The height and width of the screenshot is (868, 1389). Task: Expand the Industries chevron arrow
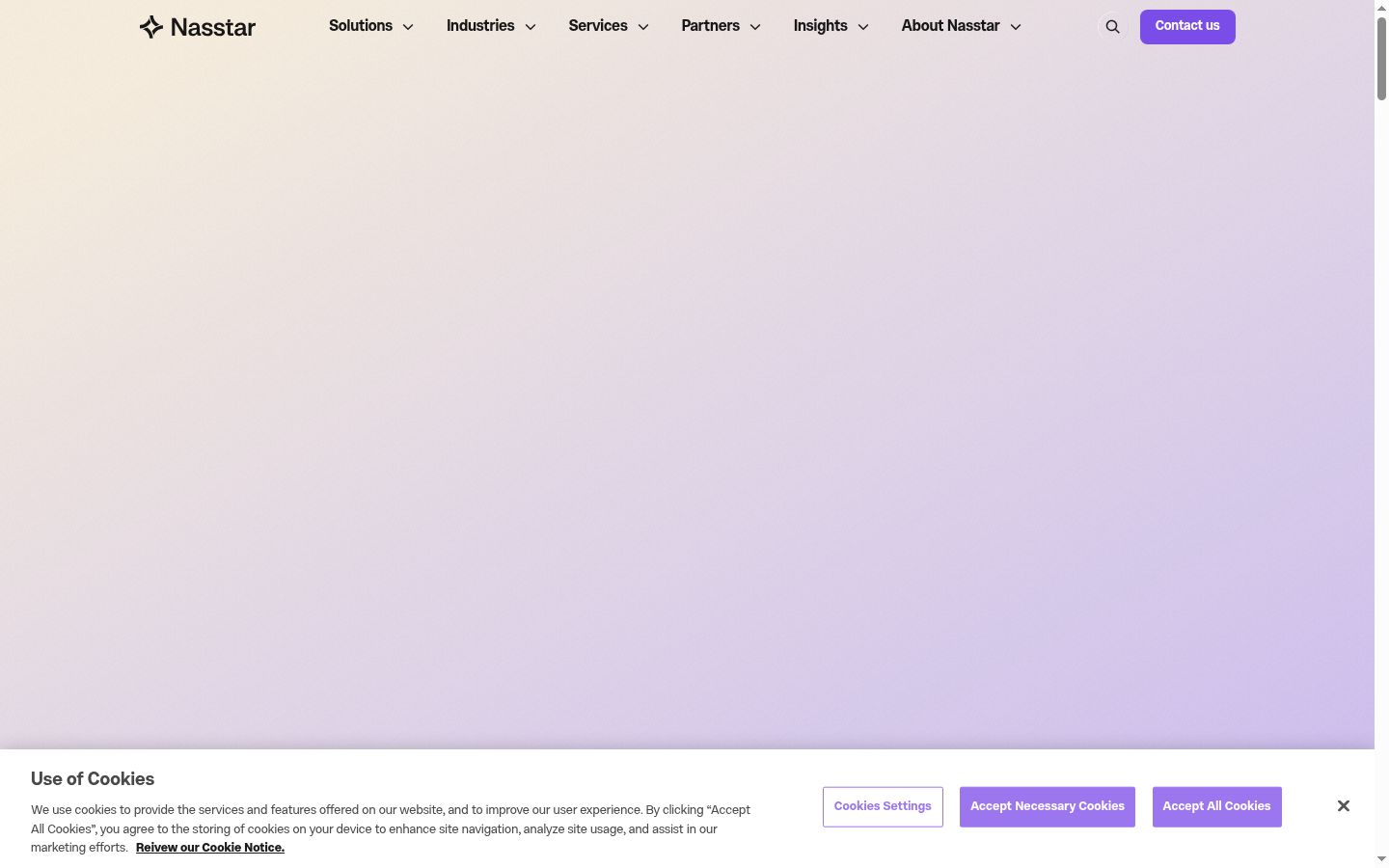[531, 27]
